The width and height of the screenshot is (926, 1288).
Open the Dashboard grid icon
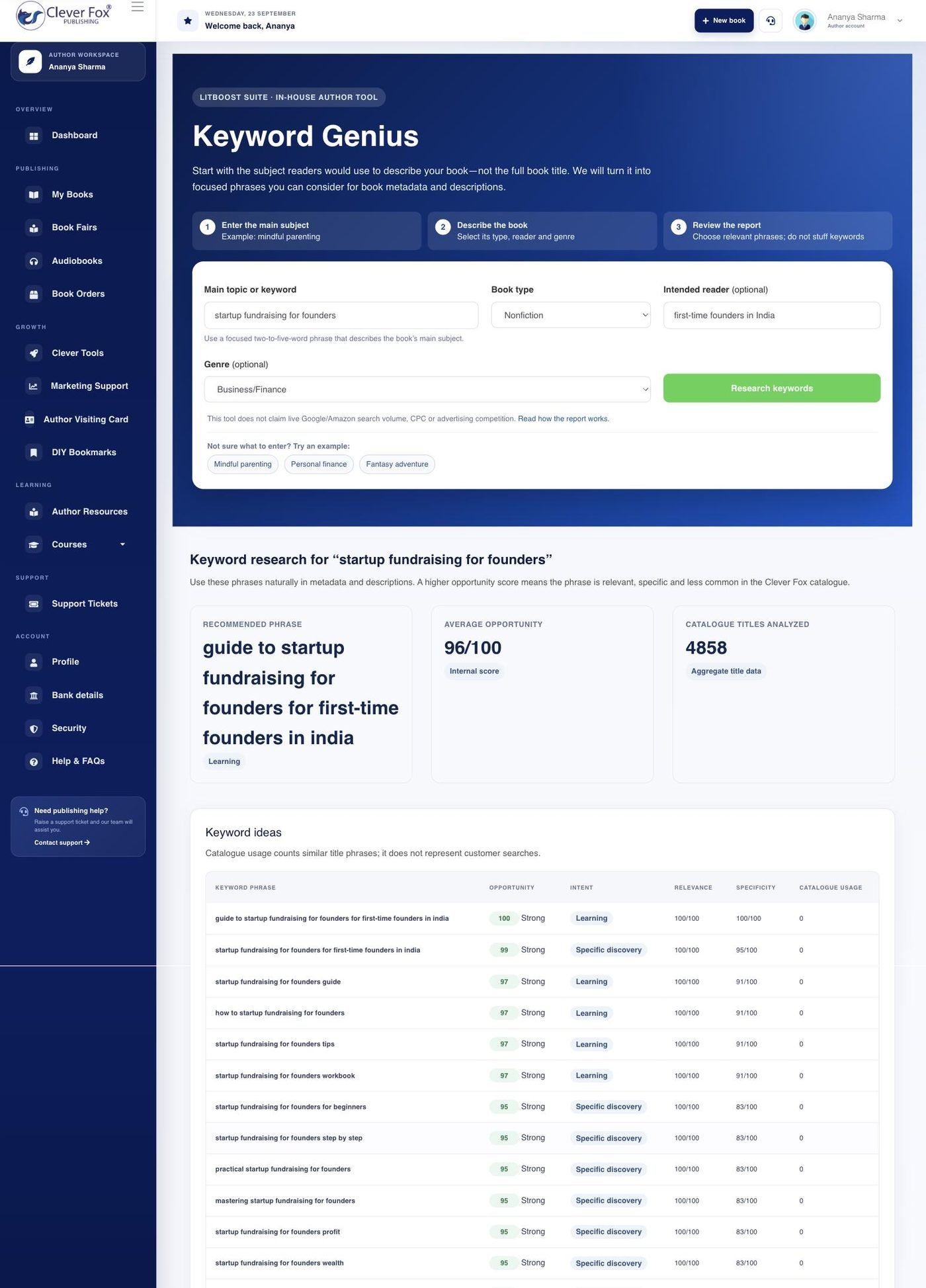point(34,136)
